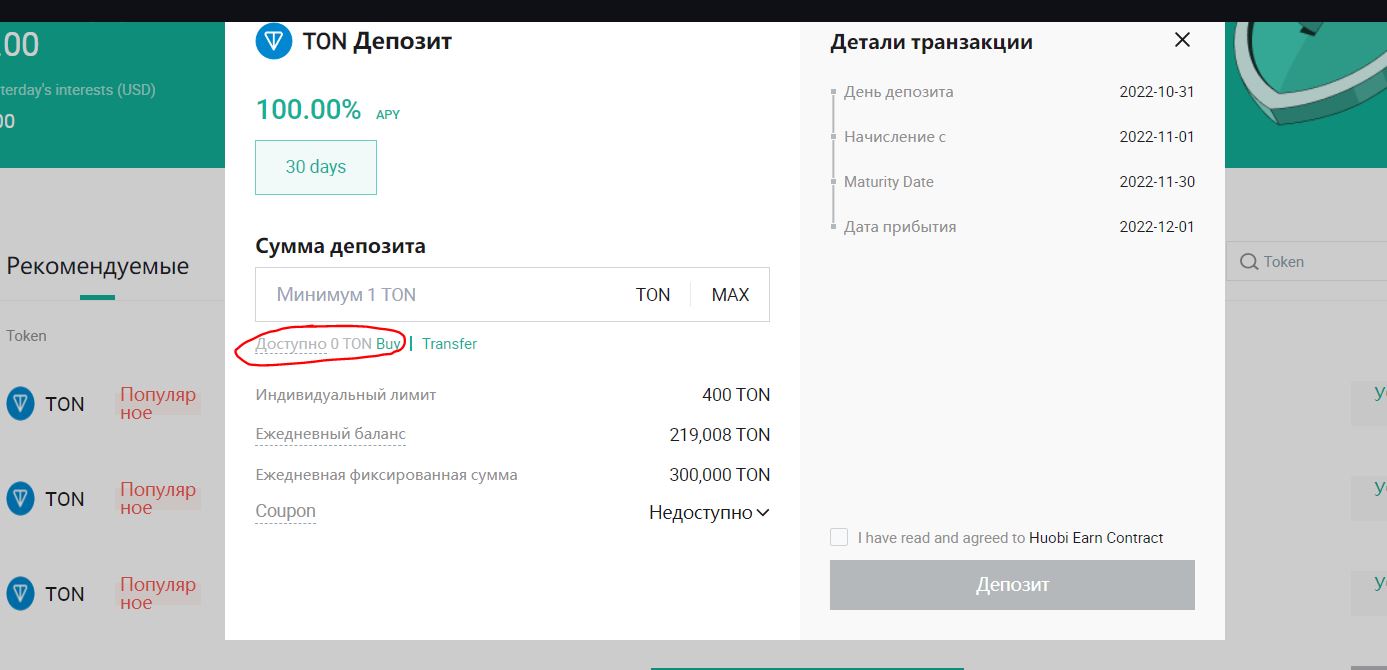Click the second TON token icon in list
Viewport: 1387px width, 670px height.
(21, 499)
